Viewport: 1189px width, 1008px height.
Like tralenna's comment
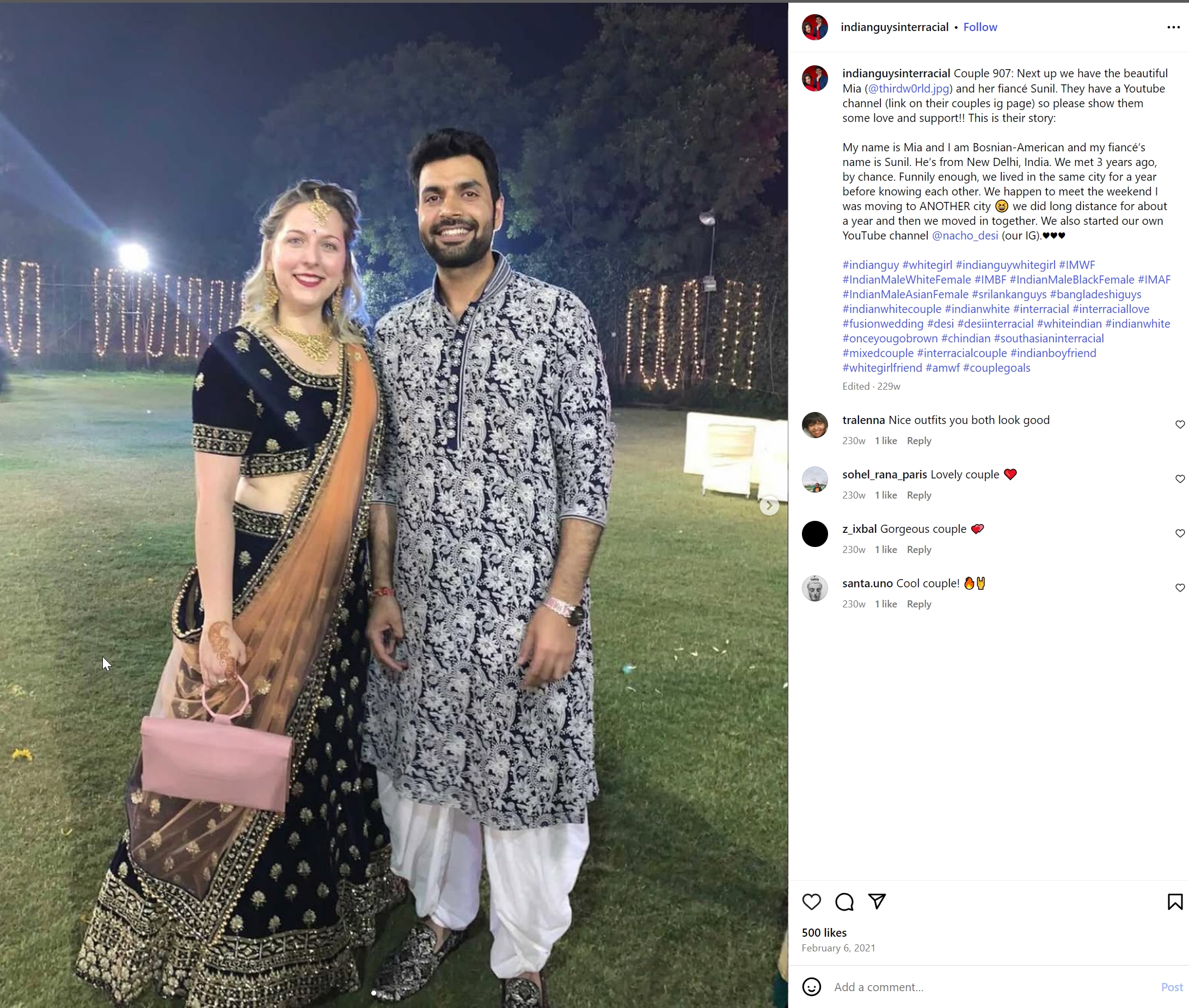coord(1180,425)
